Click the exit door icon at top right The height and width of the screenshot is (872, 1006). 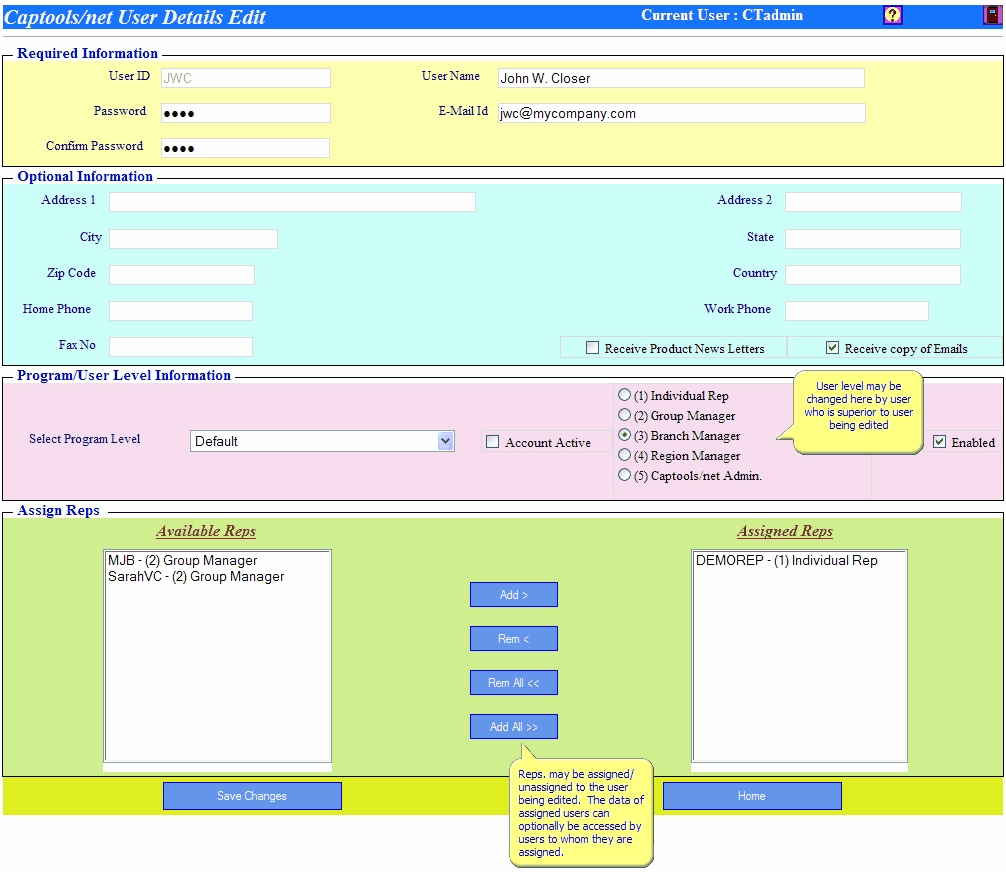pyautogui.click(x=991, y=15)
